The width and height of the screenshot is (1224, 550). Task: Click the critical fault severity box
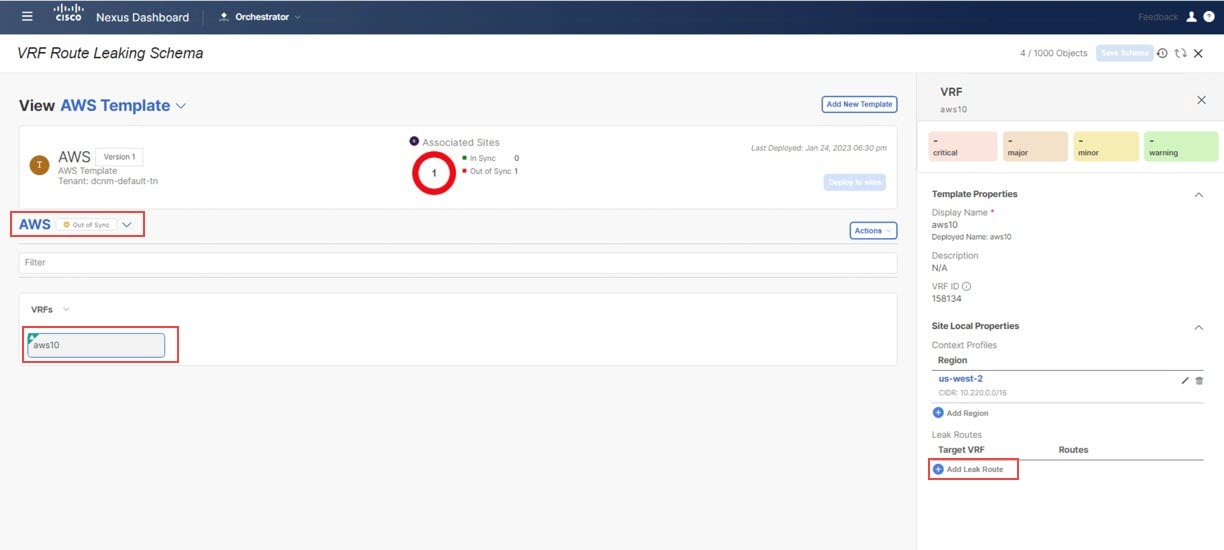tap(962, 146)
